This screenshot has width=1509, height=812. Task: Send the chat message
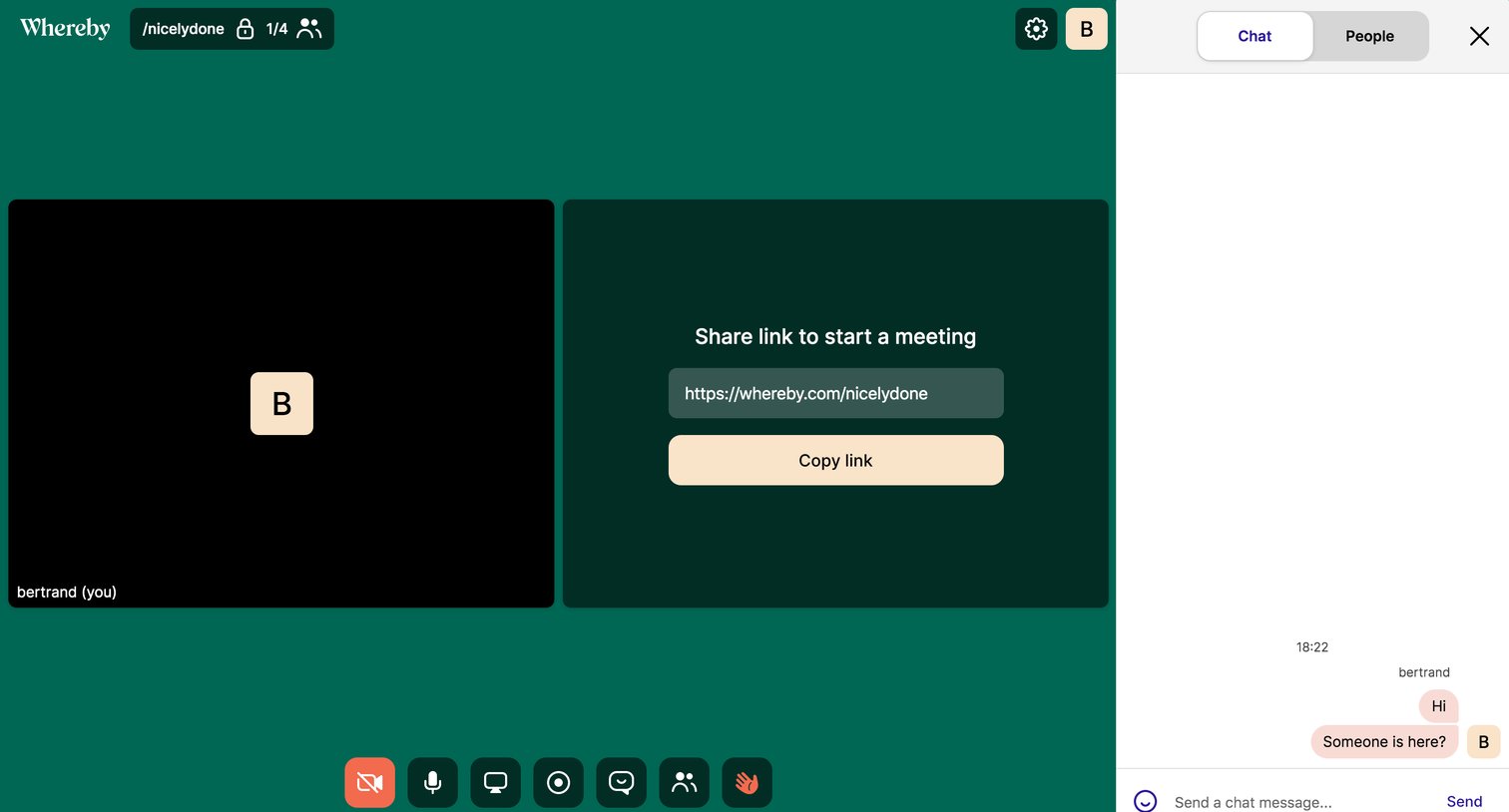coord(1464,801)
